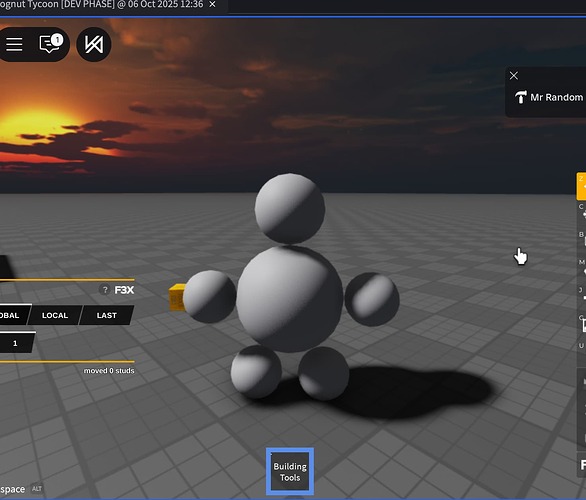Switch move axes to GLOBAL
Screen dimensions: 586x500
click(13, 315)
